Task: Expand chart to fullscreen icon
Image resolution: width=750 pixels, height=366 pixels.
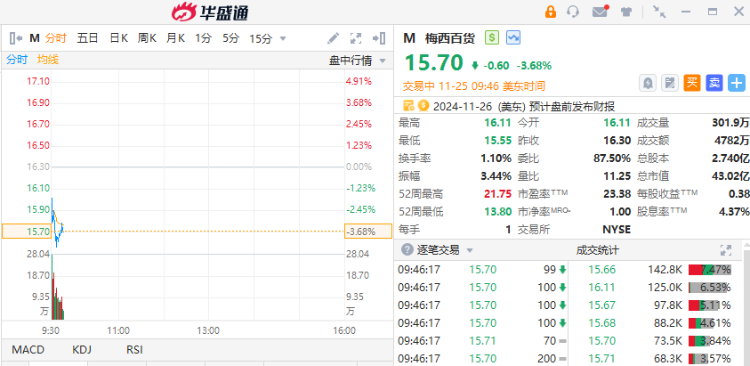Action: point(355,38)
